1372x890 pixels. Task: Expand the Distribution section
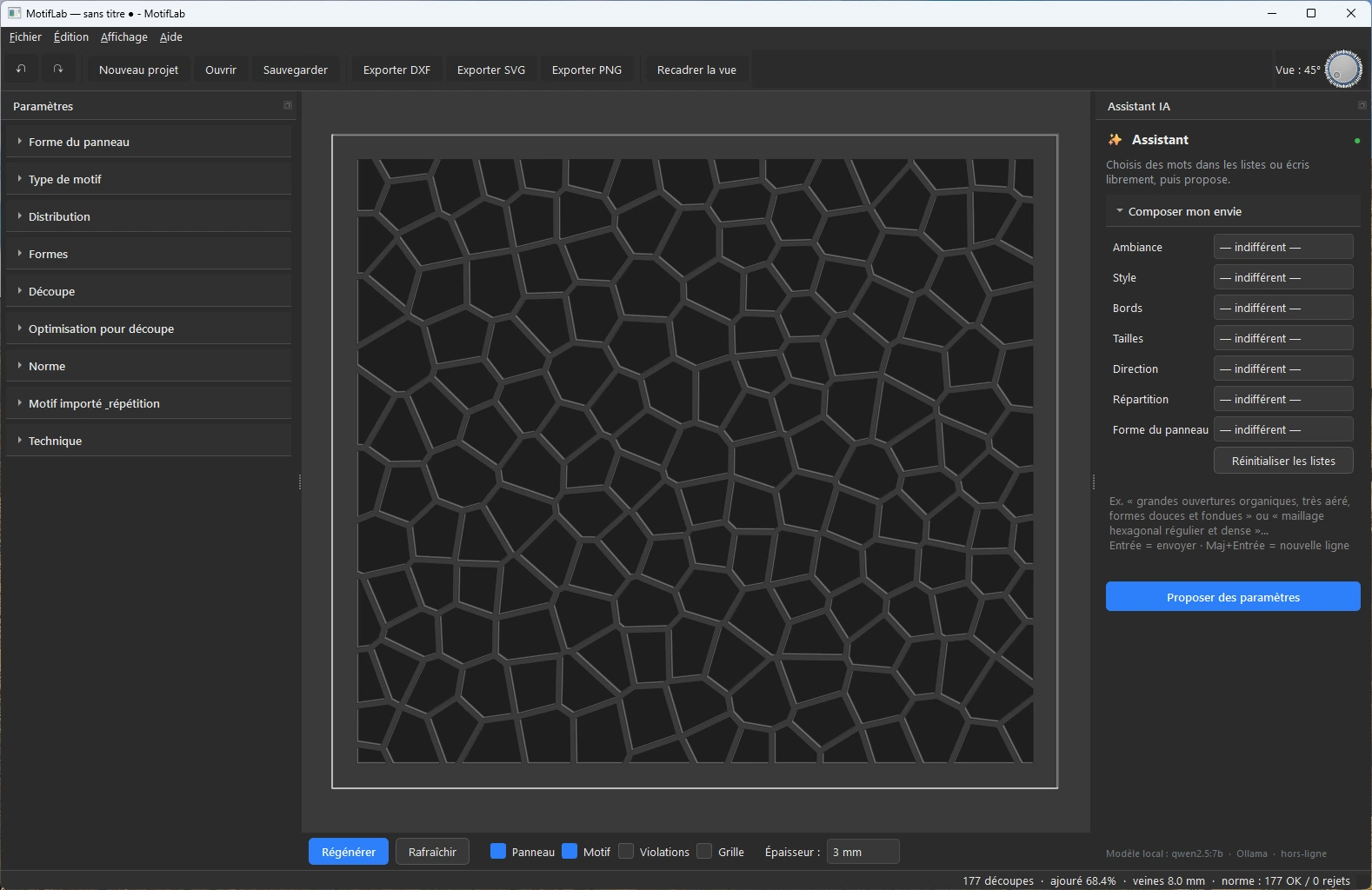click(x=149, y=216)
